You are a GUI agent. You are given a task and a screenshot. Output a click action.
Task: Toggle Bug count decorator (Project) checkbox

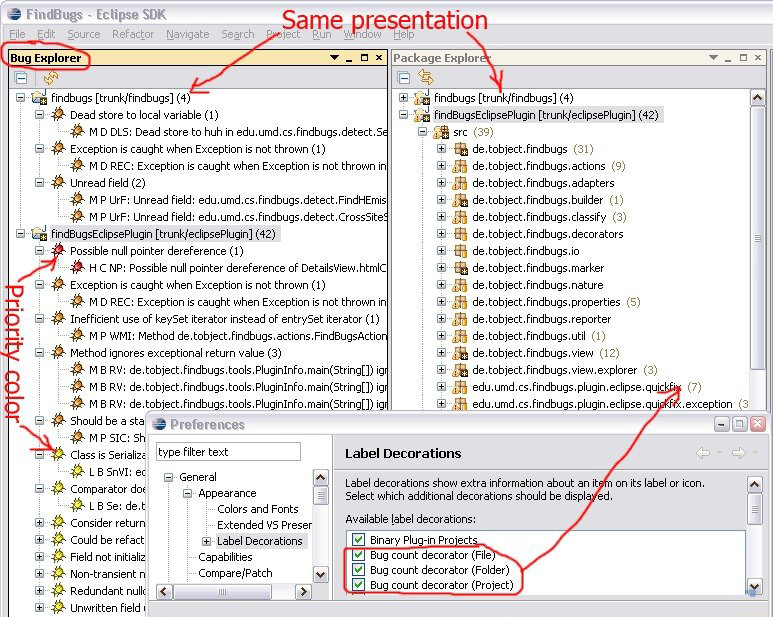point(358,585)
